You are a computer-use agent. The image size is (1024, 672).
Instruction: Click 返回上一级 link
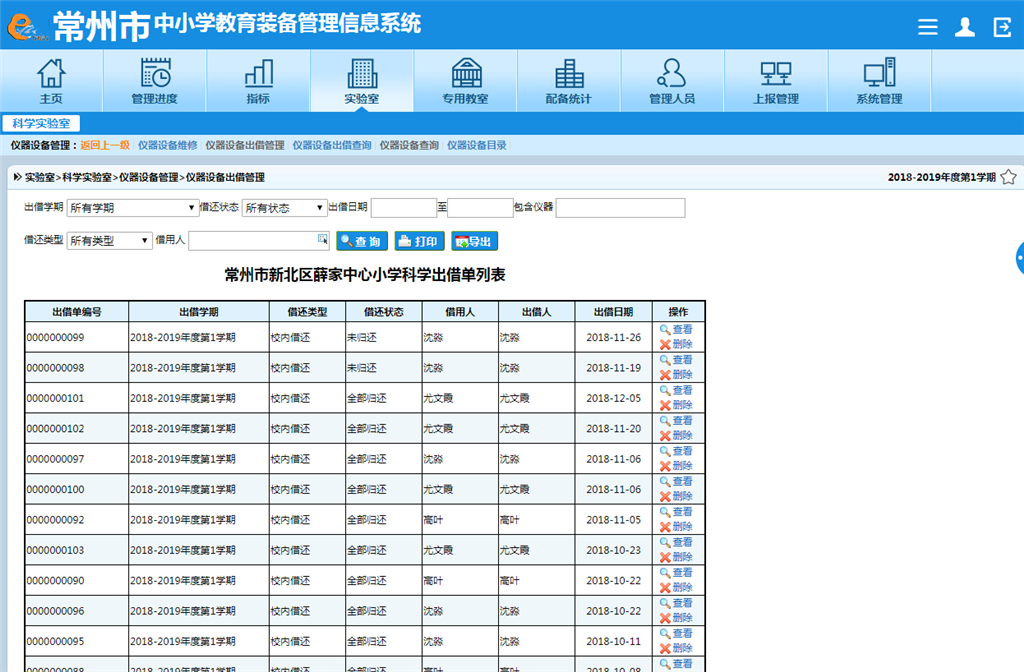tap(105, 145)
